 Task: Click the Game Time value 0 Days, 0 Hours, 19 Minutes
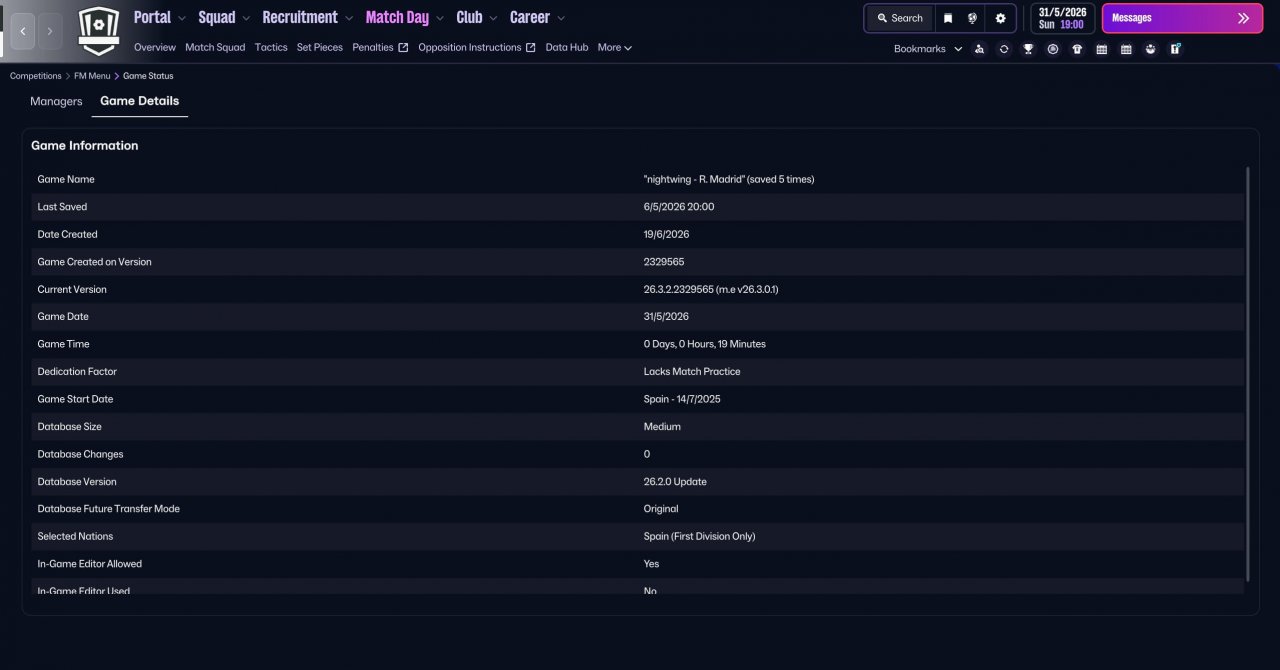click(x=705, y=344)
